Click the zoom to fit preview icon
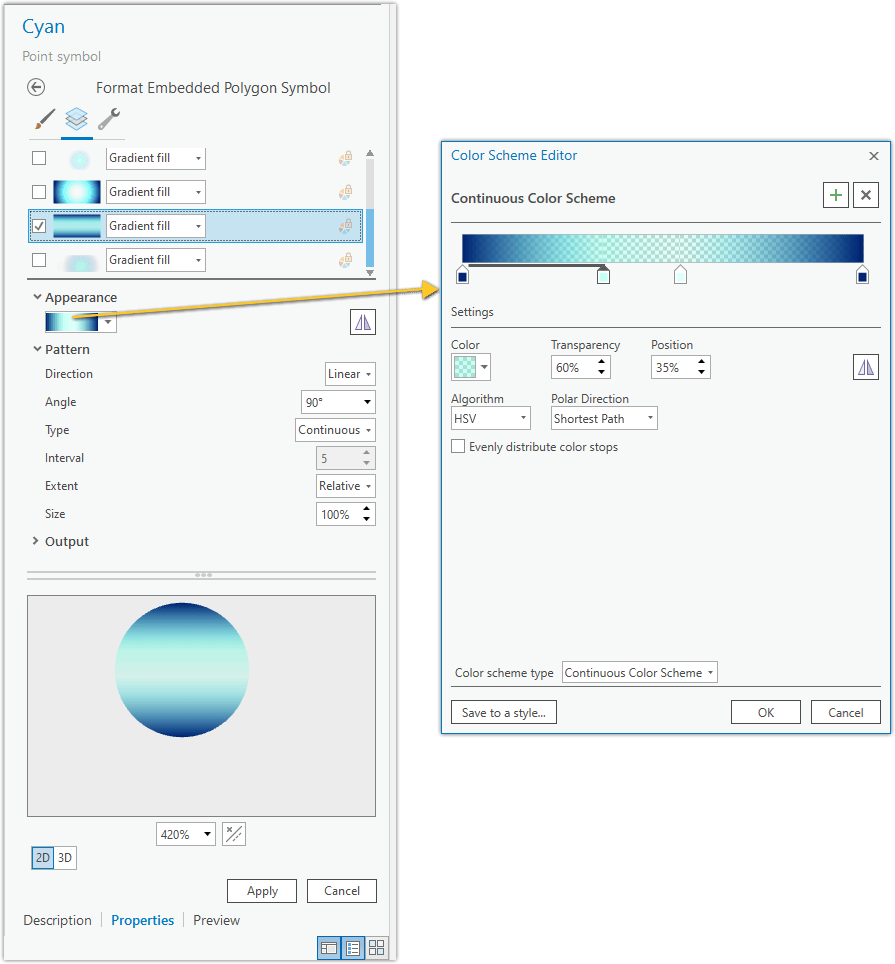895x964 pixels. click(x=234, y=834)
